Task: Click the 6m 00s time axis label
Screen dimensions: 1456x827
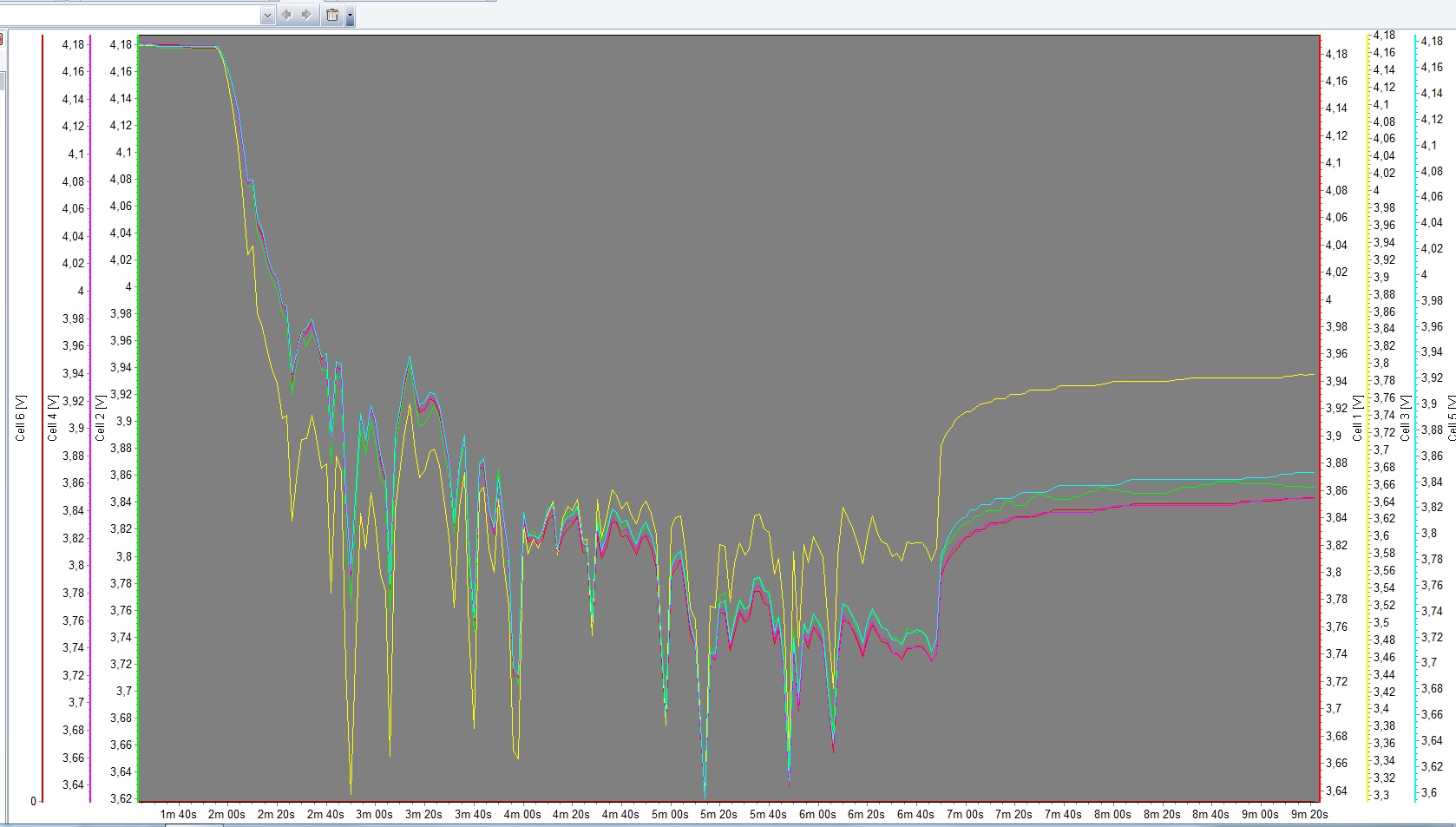Action: 817,814
